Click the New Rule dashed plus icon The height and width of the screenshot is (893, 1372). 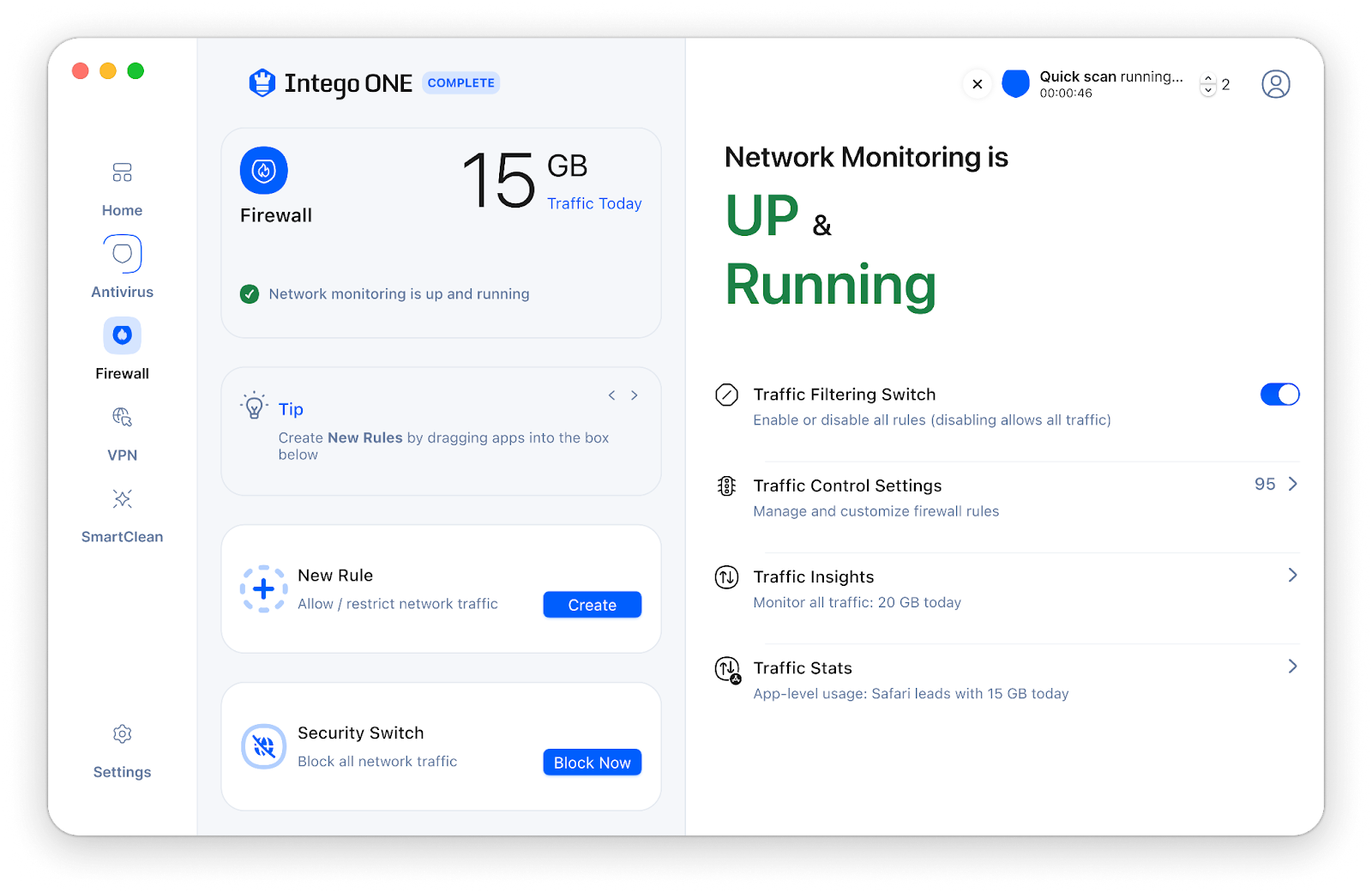(x=264, y=589)
